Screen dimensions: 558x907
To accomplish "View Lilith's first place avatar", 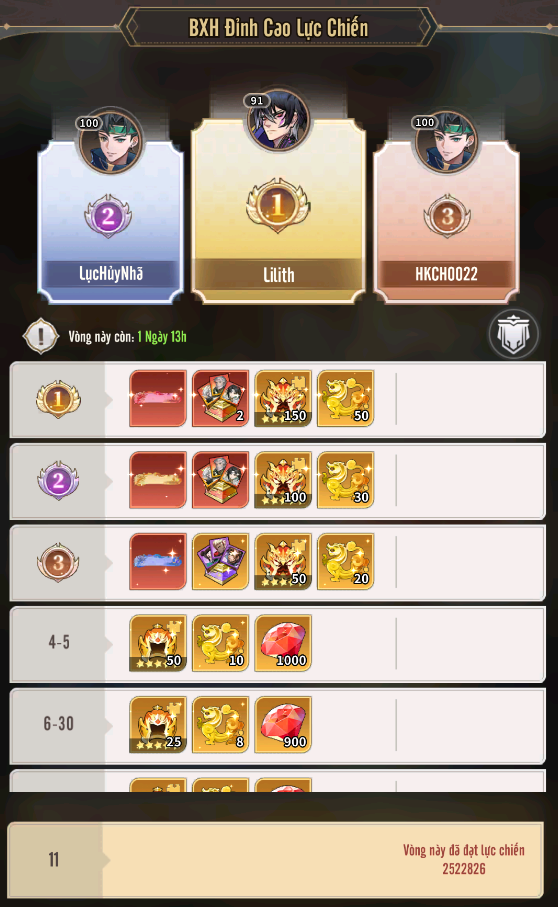I will [x=278, y=120].
